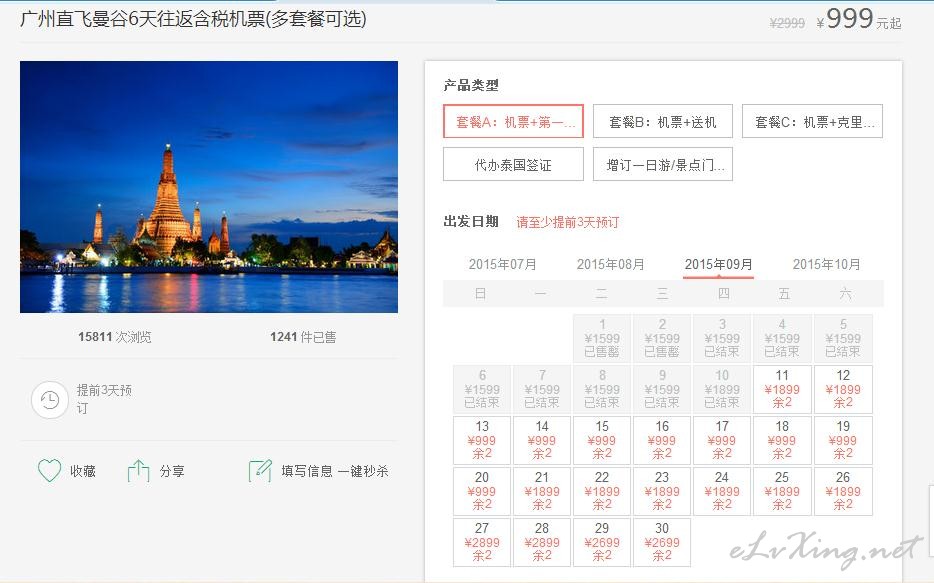Click the 收藏 favorite label

coord(83,471)
